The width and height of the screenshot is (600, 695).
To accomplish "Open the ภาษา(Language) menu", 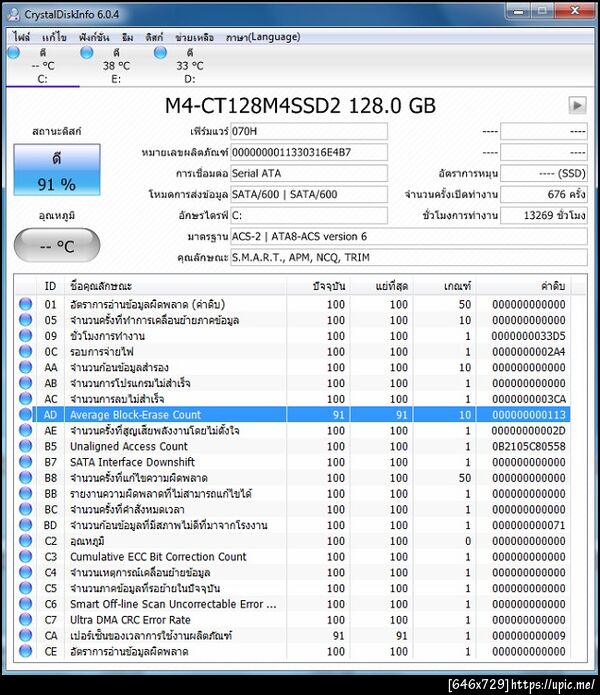I will pyautogui.click(x=263, y=37).
